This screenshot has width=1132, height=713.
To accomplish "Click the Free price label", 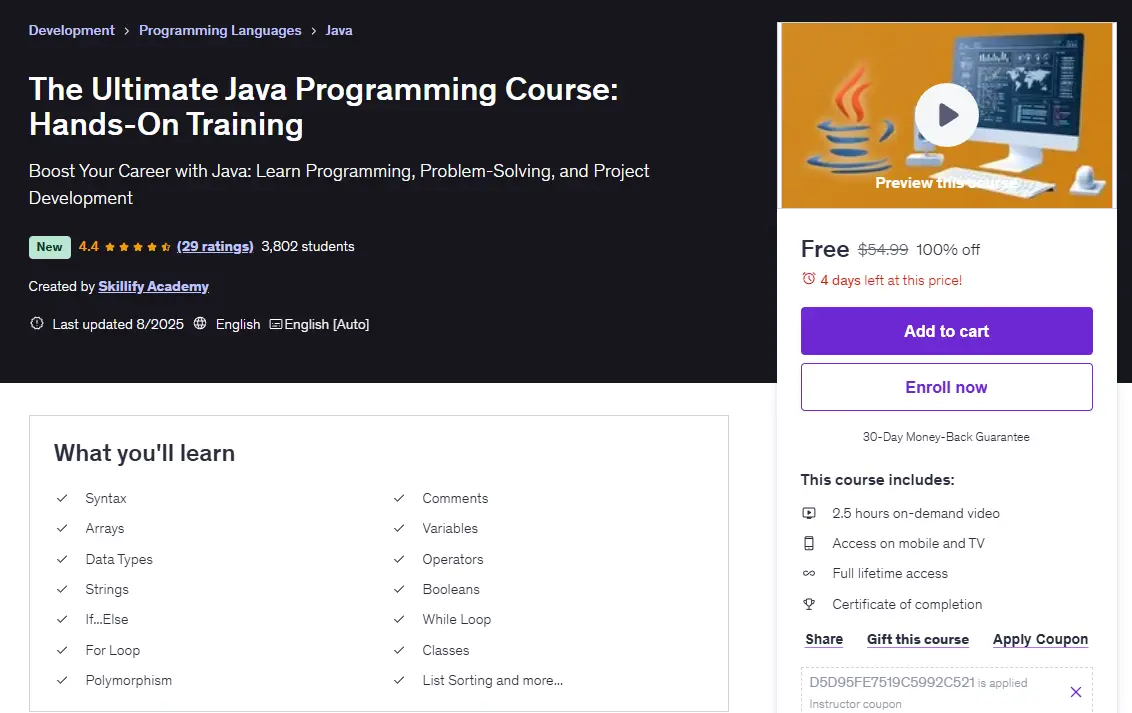I will (824, 249).
